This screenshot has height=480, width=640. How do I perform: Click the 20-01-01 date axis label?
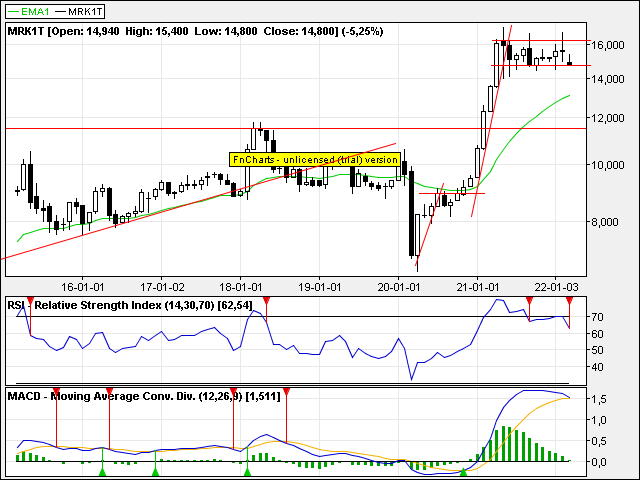[x=398, y=287]
